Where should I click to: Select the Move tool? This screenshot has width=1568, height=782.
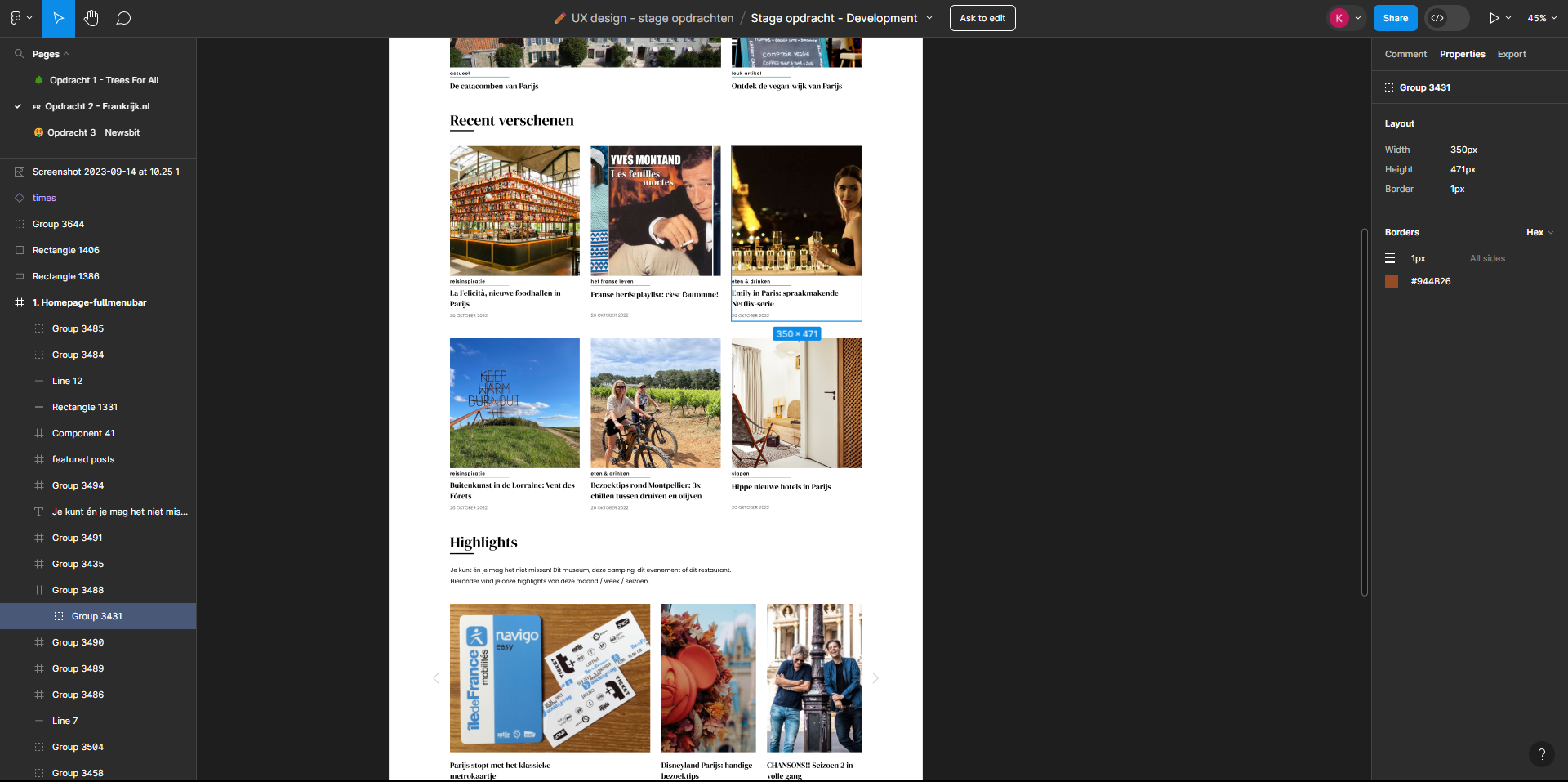(59, 18)
